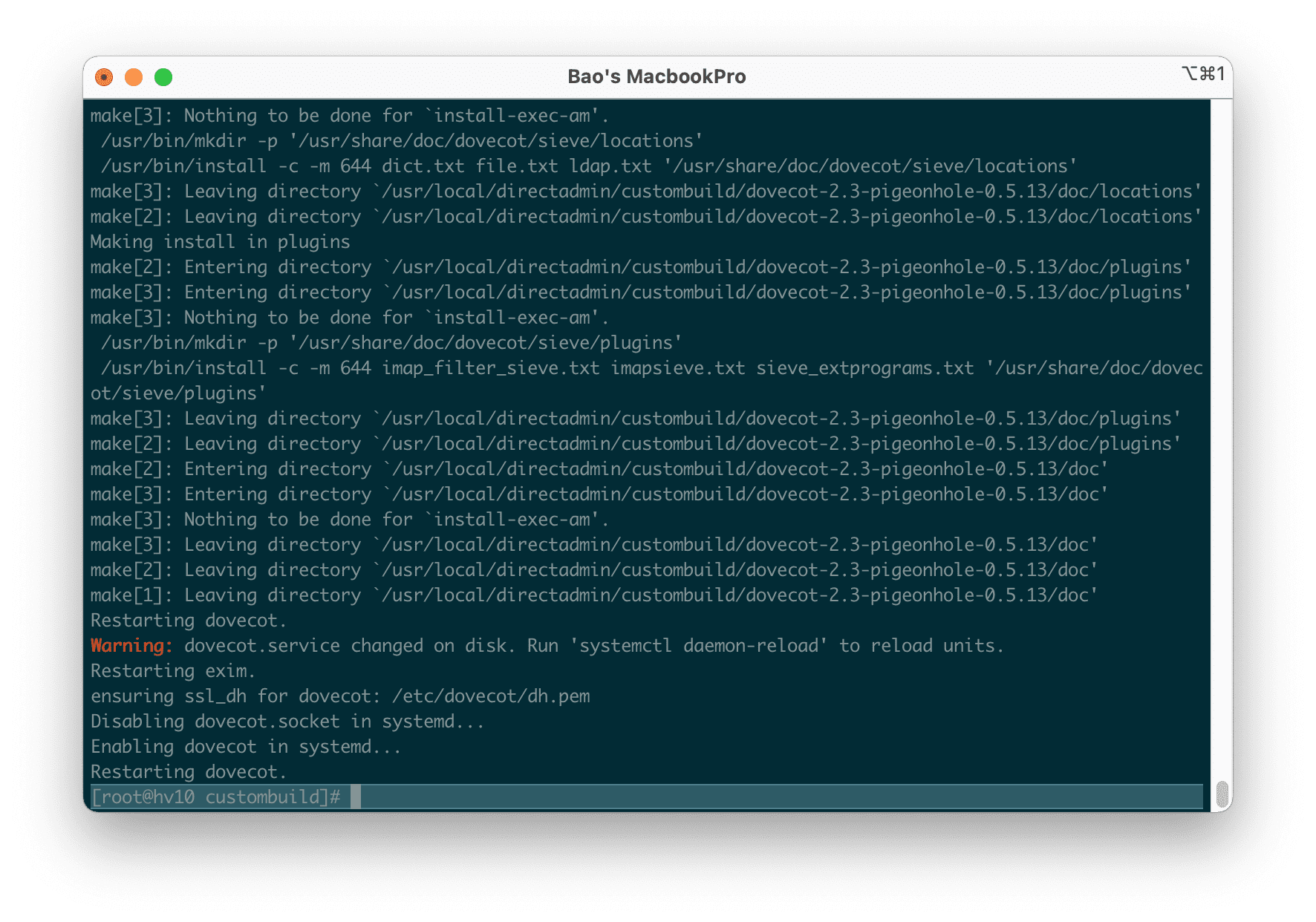Click the red Warning: text
1316x922 pixels.
(x=131, y=646)
